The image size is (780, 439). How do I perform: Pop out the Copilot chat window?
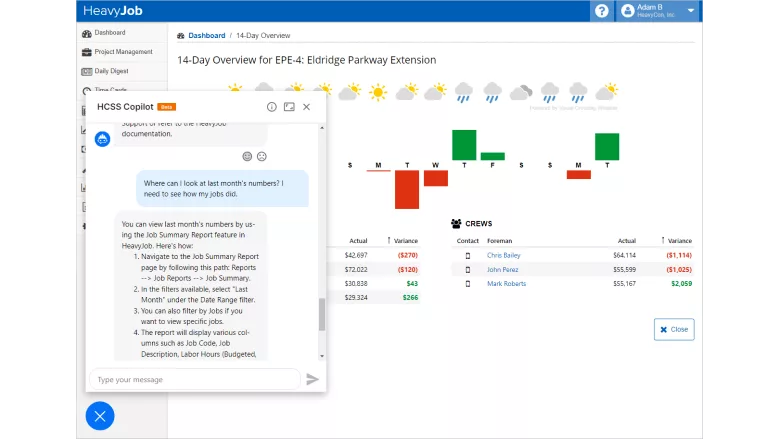pyautogui.click(x=289, y=107)
